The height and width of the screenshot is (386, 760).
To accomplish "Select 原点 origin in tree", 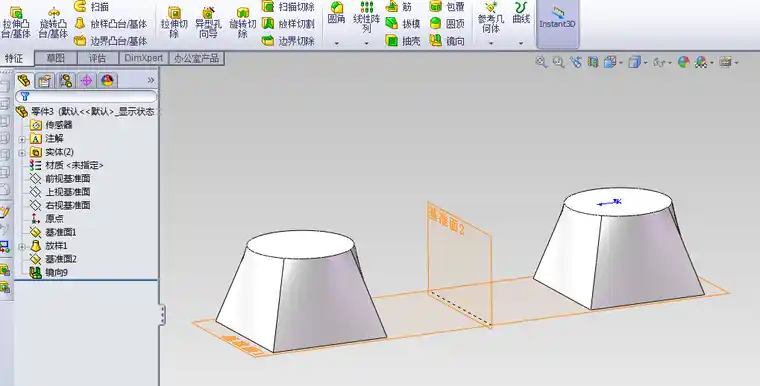I will tap(47, 219).
